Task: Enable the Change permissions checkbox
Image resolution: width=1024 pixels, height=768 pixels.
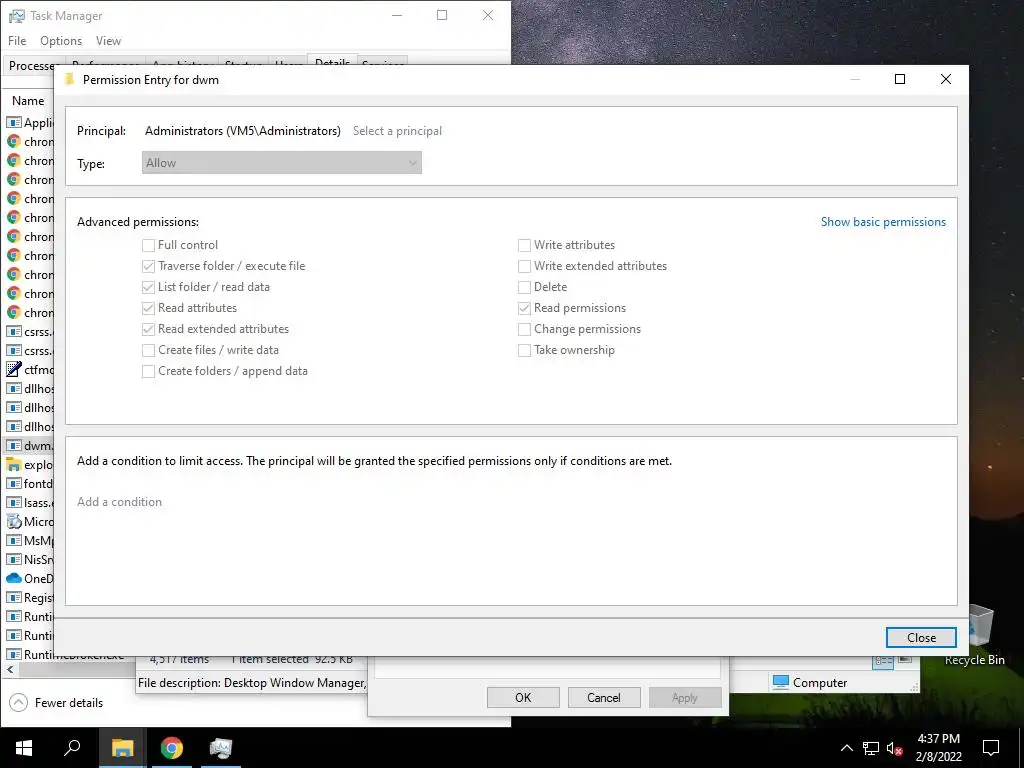Action: (x=524, y=329)
